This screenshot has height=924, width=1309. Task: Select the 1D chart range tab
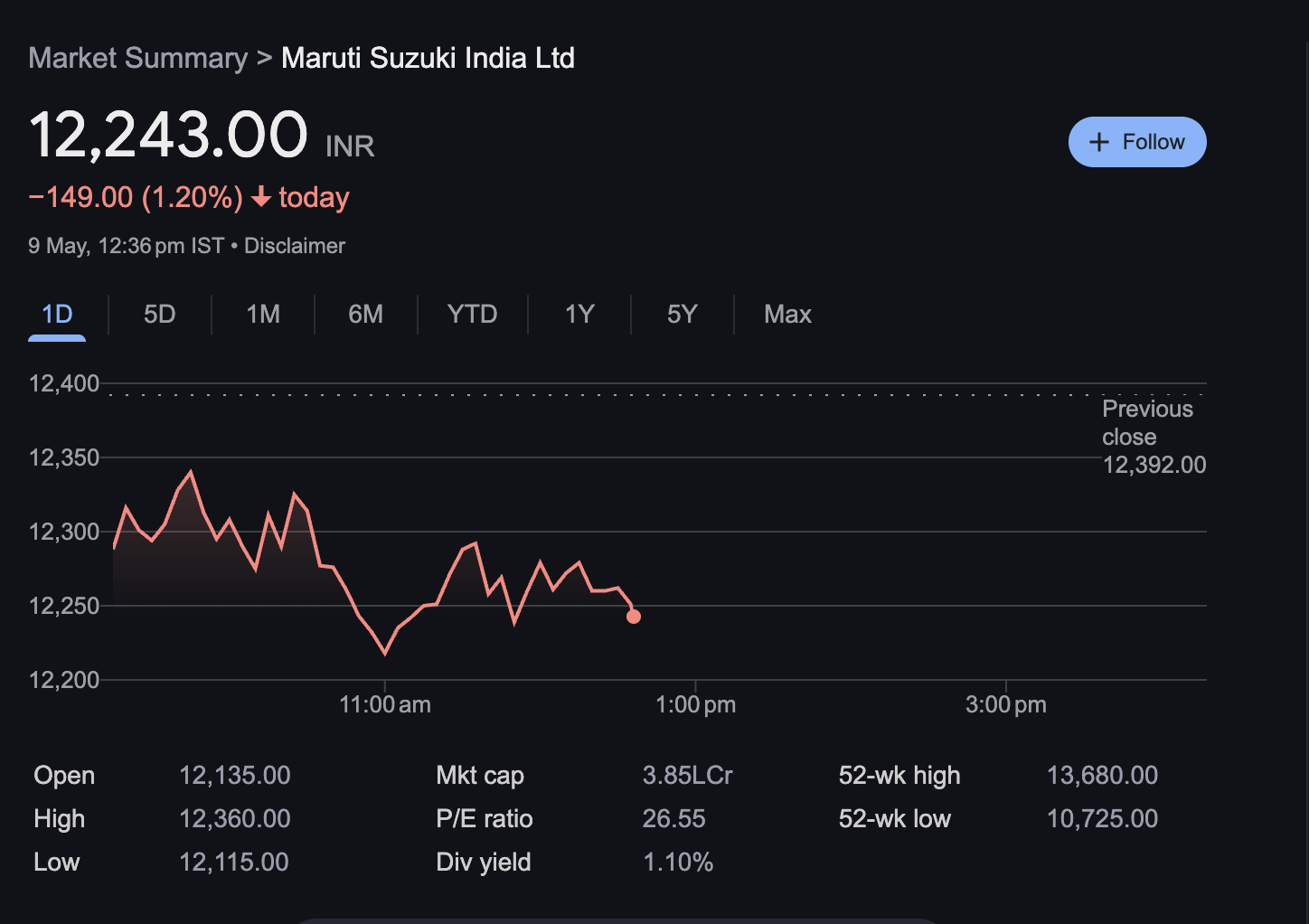point(57,315)
